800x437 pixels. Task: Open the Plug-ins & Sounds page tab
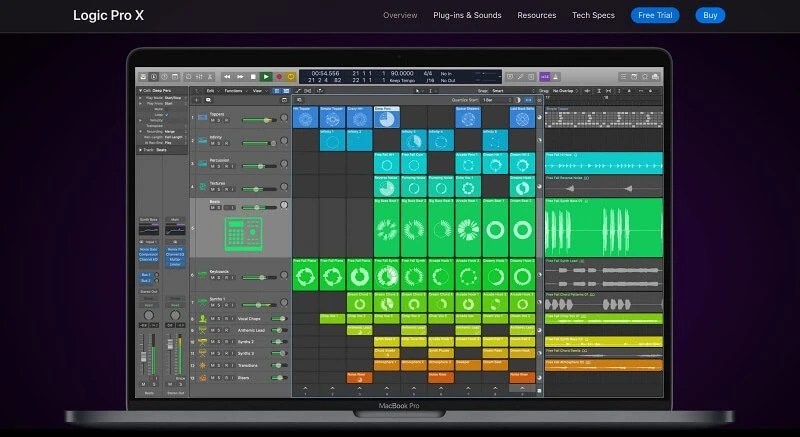(x=467, y=15)
